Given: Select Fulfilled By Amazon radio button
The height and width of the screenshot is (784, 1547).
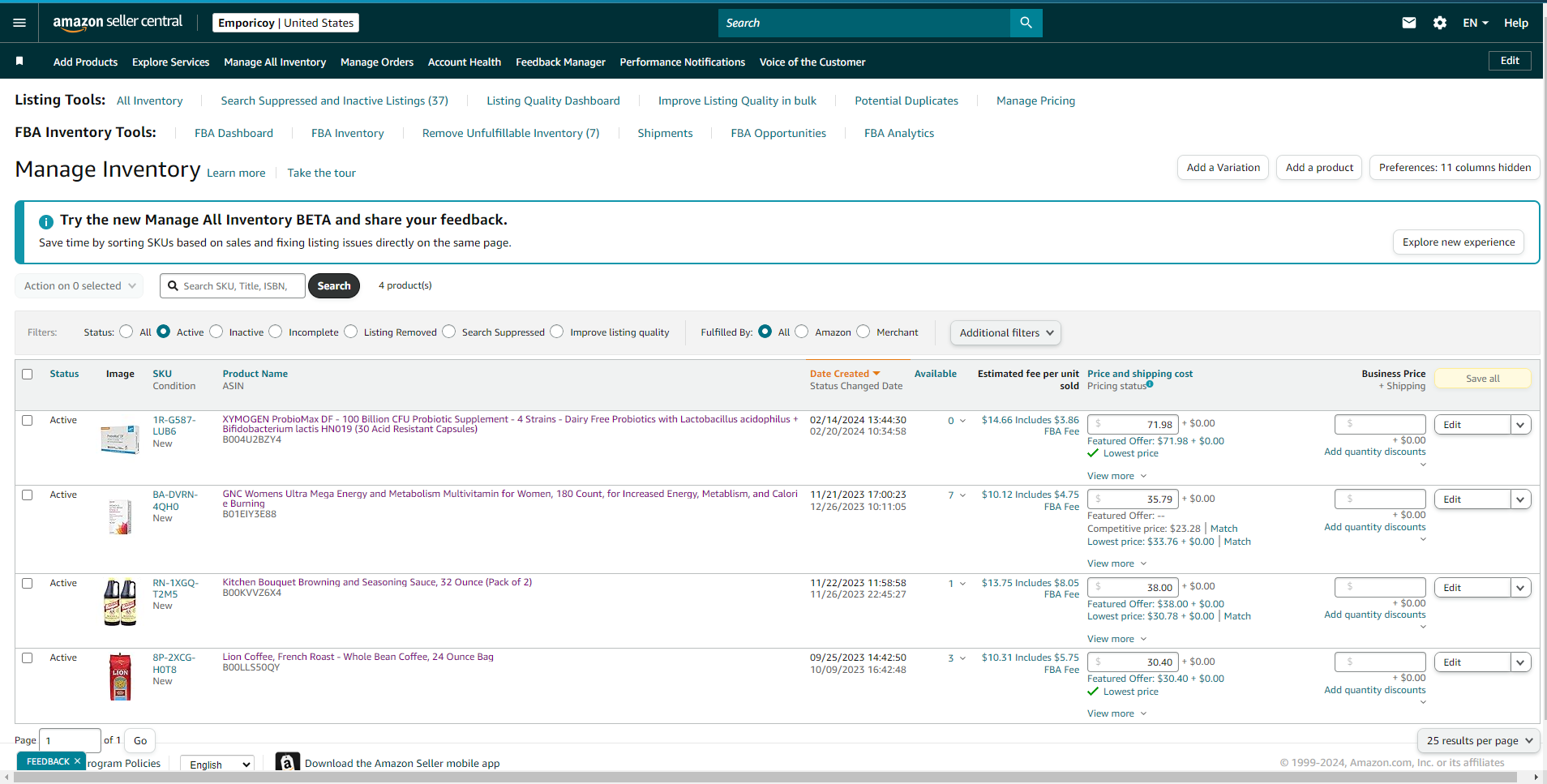Looking at the screenshot, I should pos(802,332).
